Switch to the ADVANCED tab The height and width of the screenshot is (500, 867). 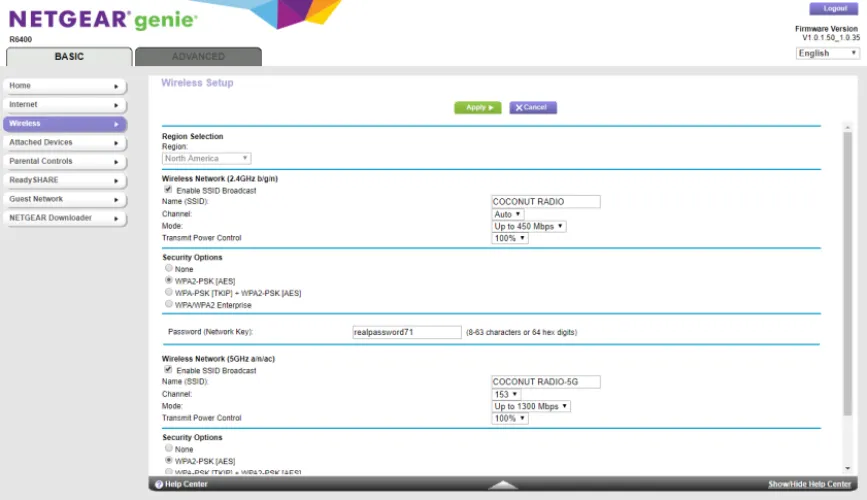(x=198, y=57)
